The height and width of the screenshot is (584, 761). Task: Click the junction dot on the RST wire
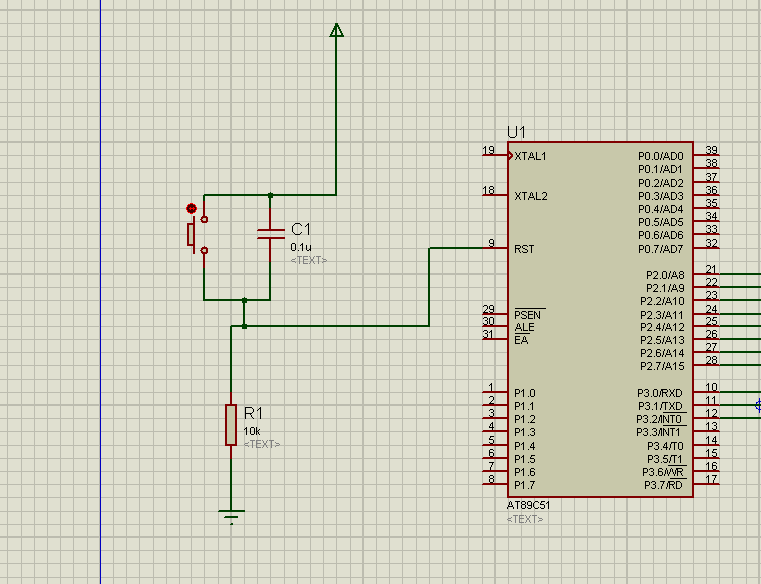pos(244,326)
